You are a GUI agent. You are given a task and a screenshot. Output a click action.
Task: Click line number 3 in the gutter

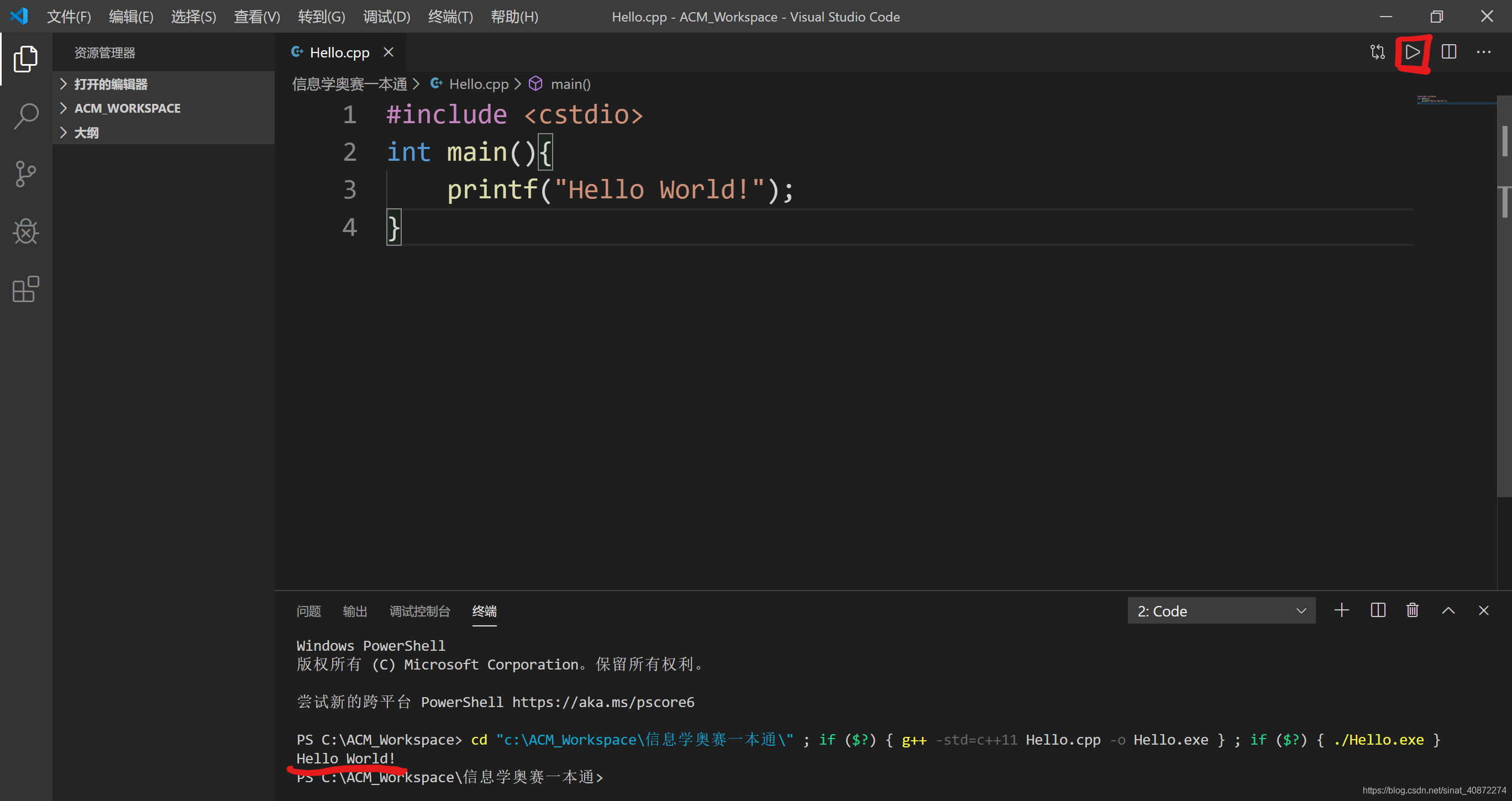(x=350, y=189)
